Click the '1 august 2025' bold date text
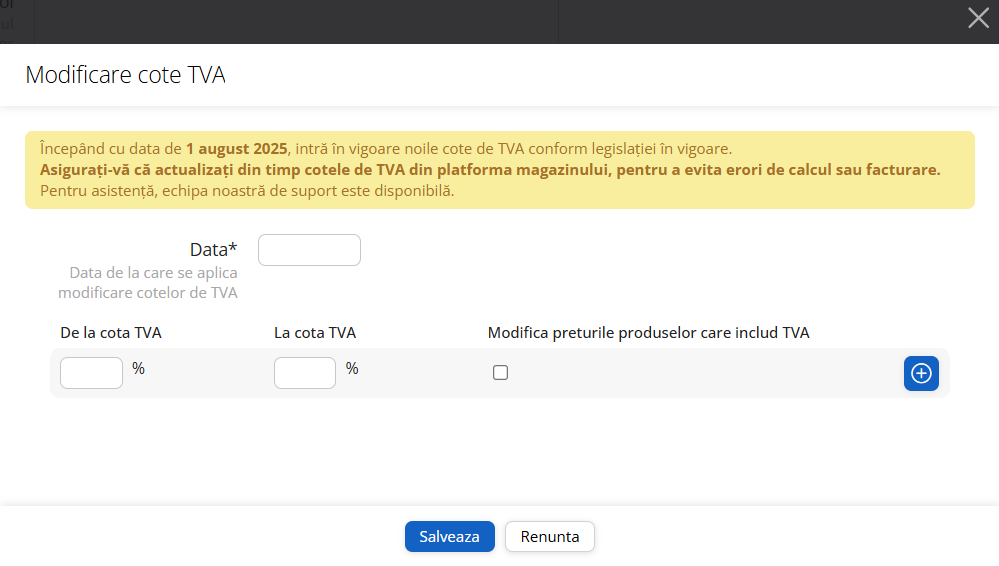Image resolution: width=999 pixels, height=566 pixels. (x=236, y=149)
